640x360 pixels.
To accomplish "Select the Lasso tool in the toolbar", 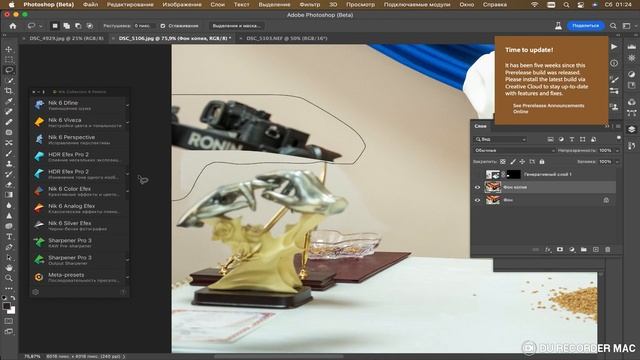I will 9,70.
